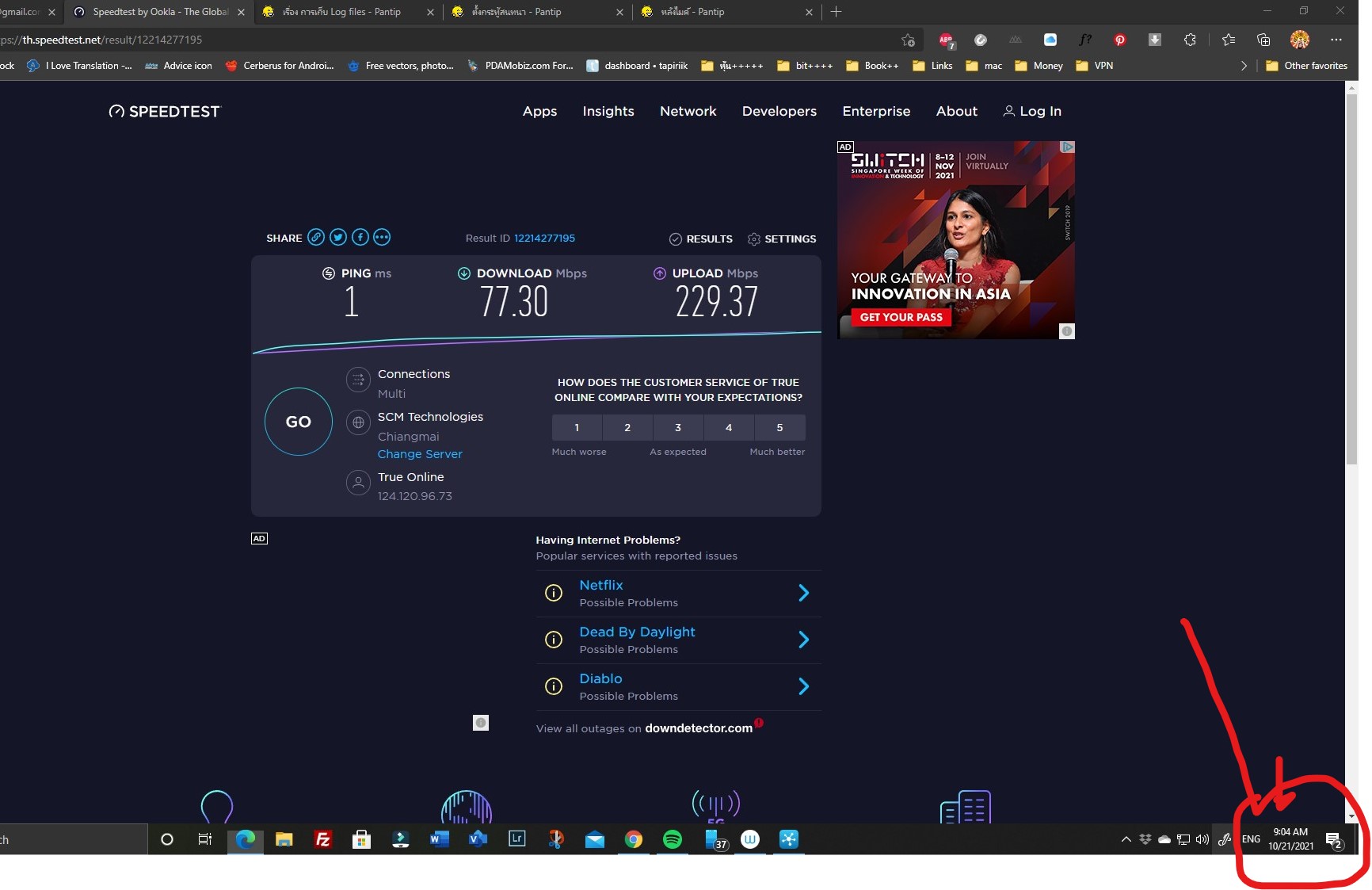Image resolution: width=1372 pixels, height=890 pixels.
Task: Show more bookmarks overflow chevron
Action: tap(1244, 66)
